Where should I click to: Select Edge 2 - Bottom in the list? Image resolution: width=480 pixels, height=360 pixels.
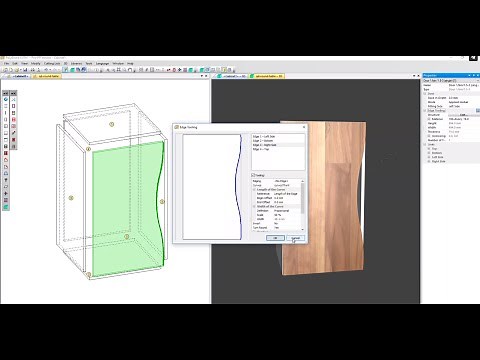[278, 141]
